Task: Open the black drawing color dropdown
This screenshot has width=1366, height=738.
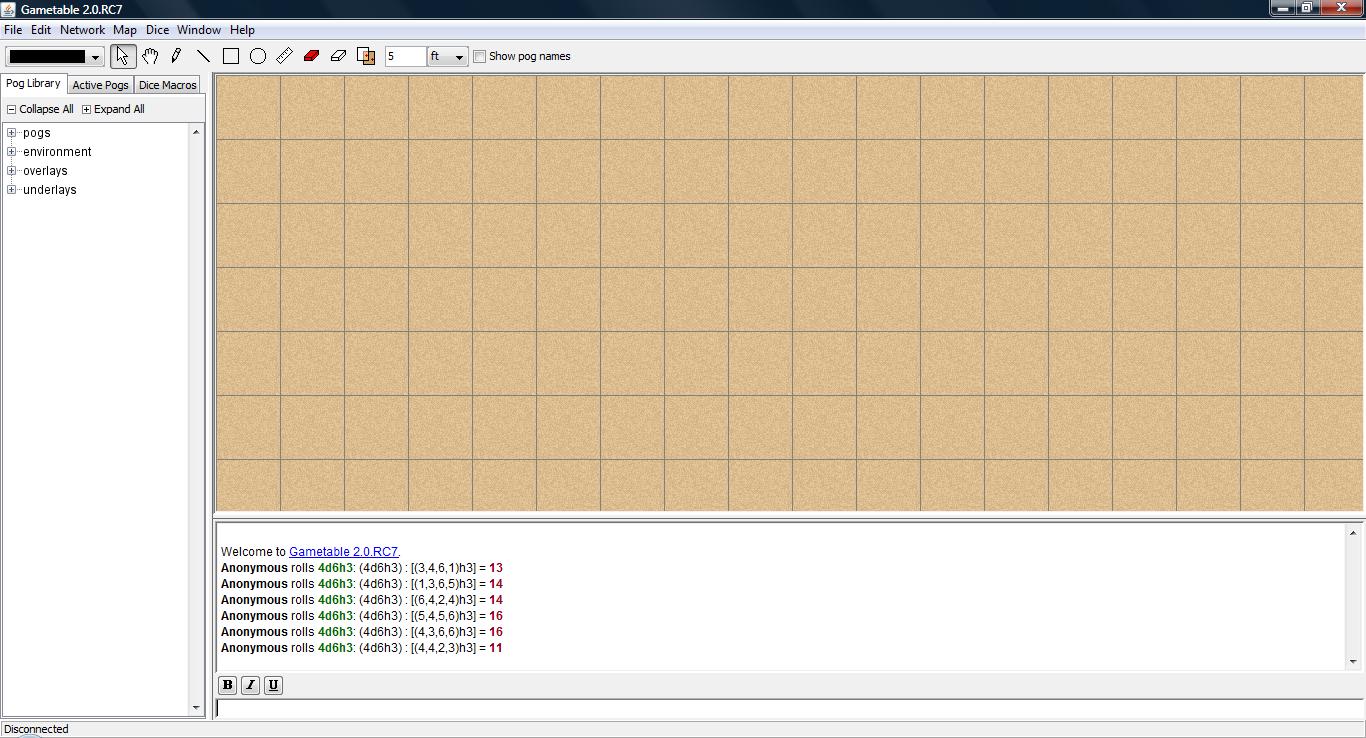Action: pyautogui.click(x=55, y=56)
